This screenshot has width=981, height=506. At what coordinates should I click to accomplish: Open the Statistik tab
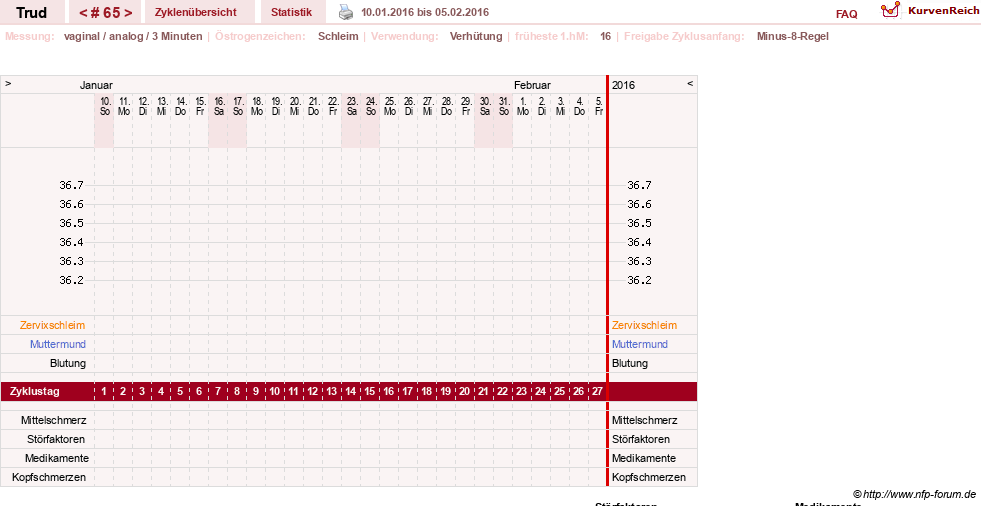pos(292,12)
